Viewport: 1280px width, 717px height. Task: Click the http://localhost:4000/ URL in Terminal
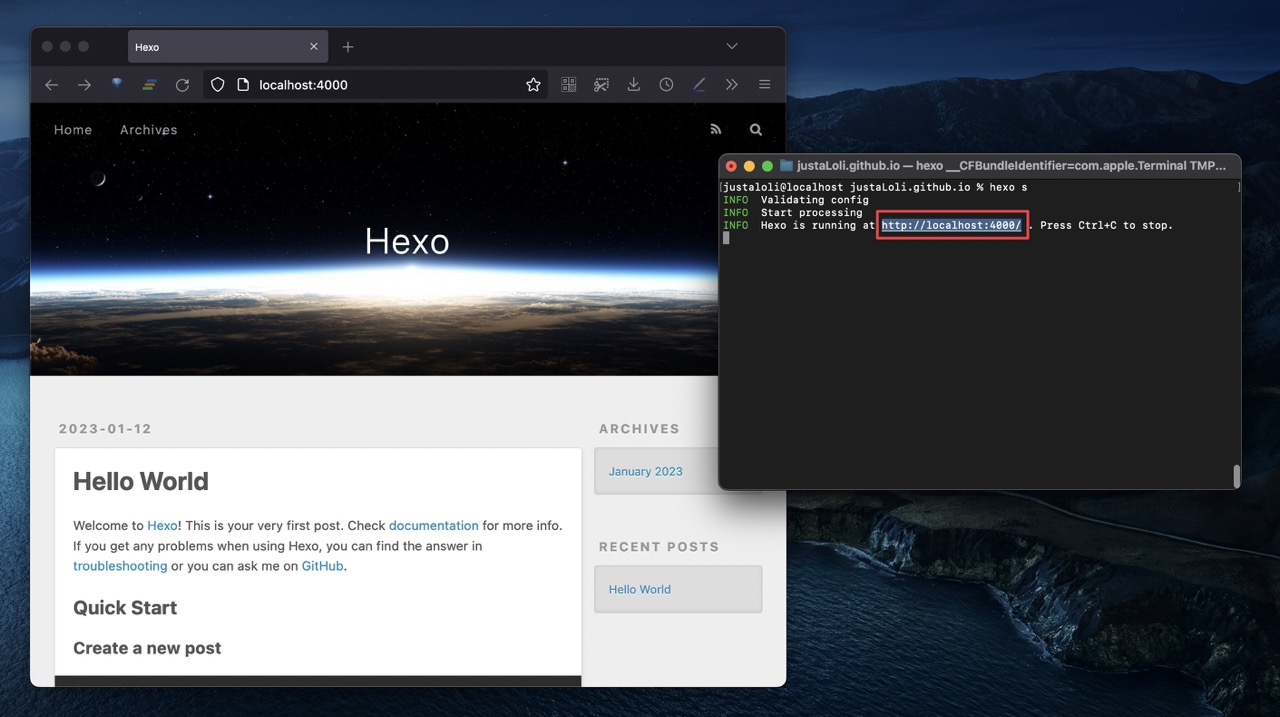tap(951, 226)
